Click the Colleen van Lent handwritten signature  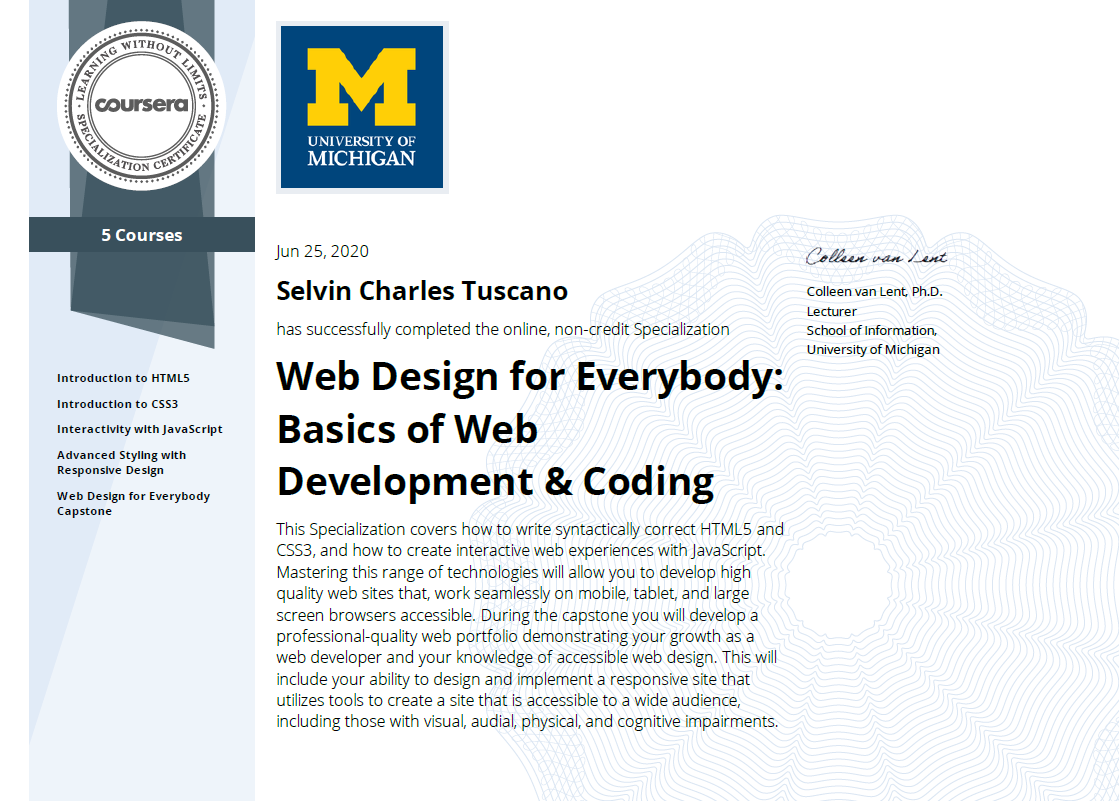pos(876,256)
